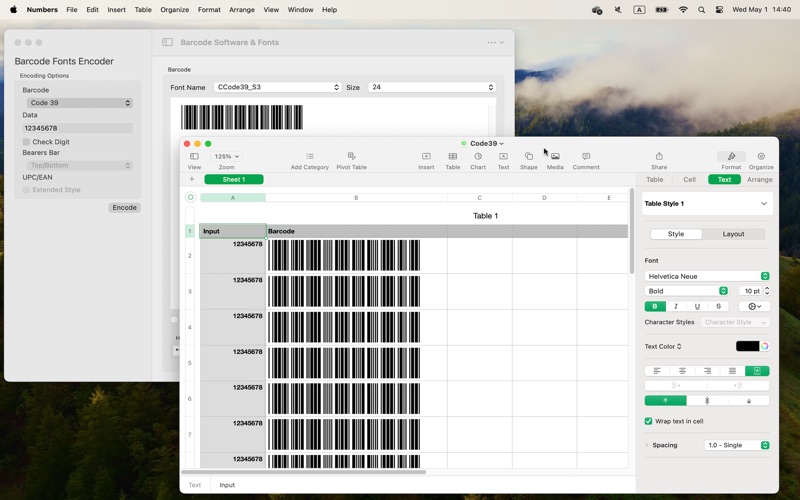The image size is (800, 500).
Task: Click the Share toolbar icon
Action: pos(659,156)
